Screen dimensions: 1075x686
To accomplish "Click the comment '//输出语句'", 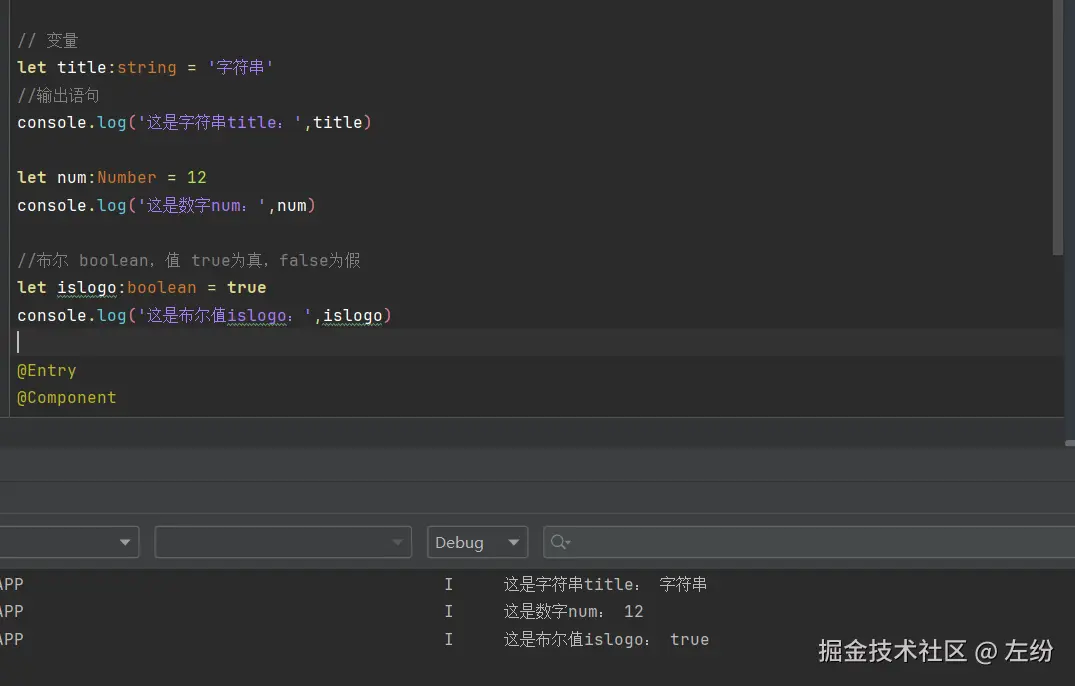I will (x=58, y=95).
